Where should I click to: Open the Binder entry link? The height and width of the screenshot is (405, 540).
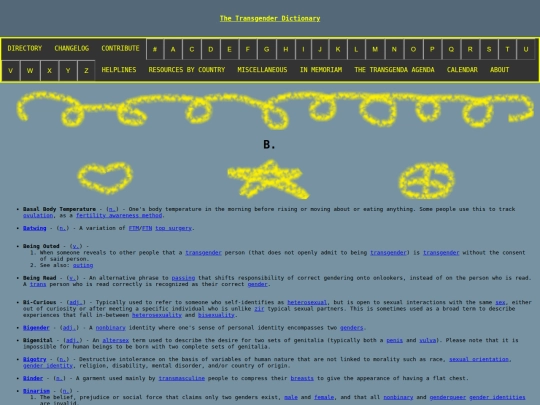33,378
